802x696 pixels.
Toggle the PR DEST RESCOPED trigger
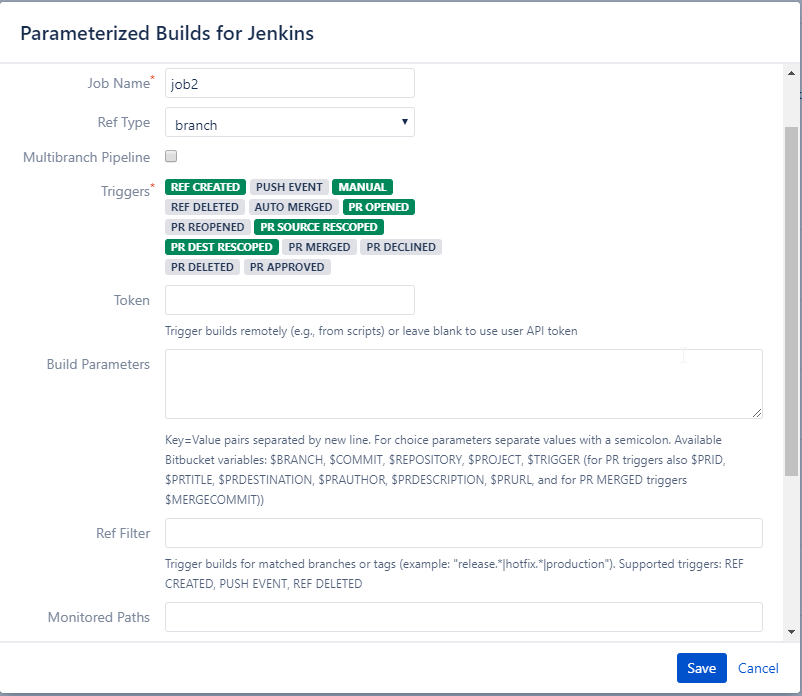[221, 246]
